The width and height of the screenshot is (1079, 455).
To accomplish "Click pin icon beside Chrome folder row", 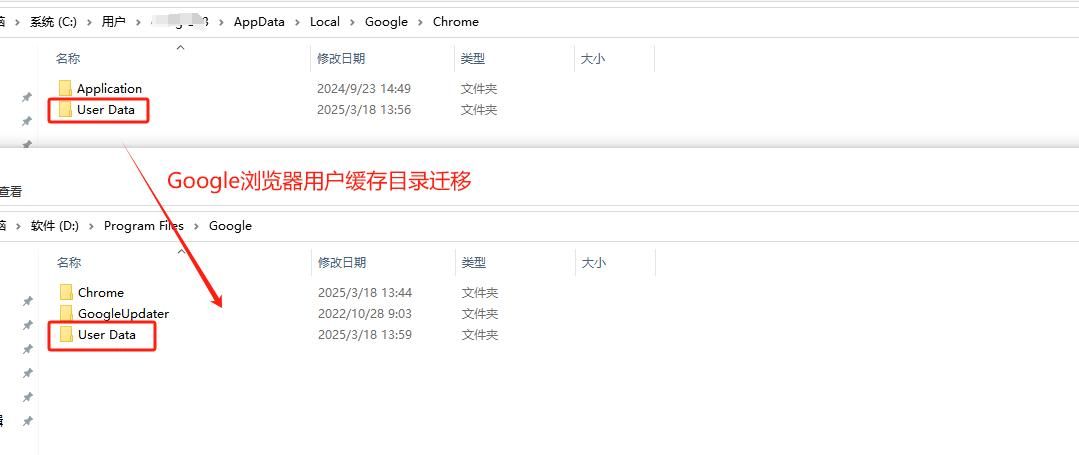I will 28,301.
